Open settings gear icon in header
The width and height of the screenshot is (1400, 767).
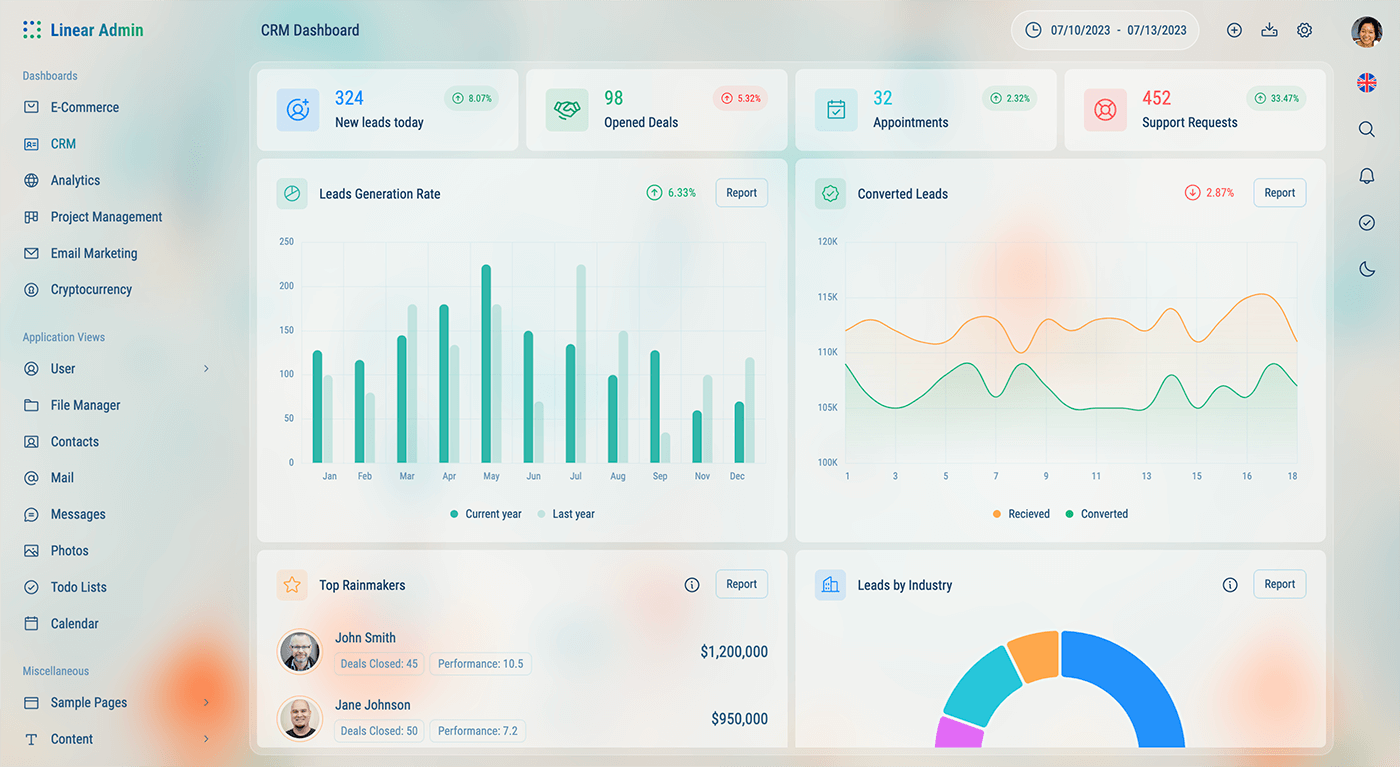(x=1304, y=30)
